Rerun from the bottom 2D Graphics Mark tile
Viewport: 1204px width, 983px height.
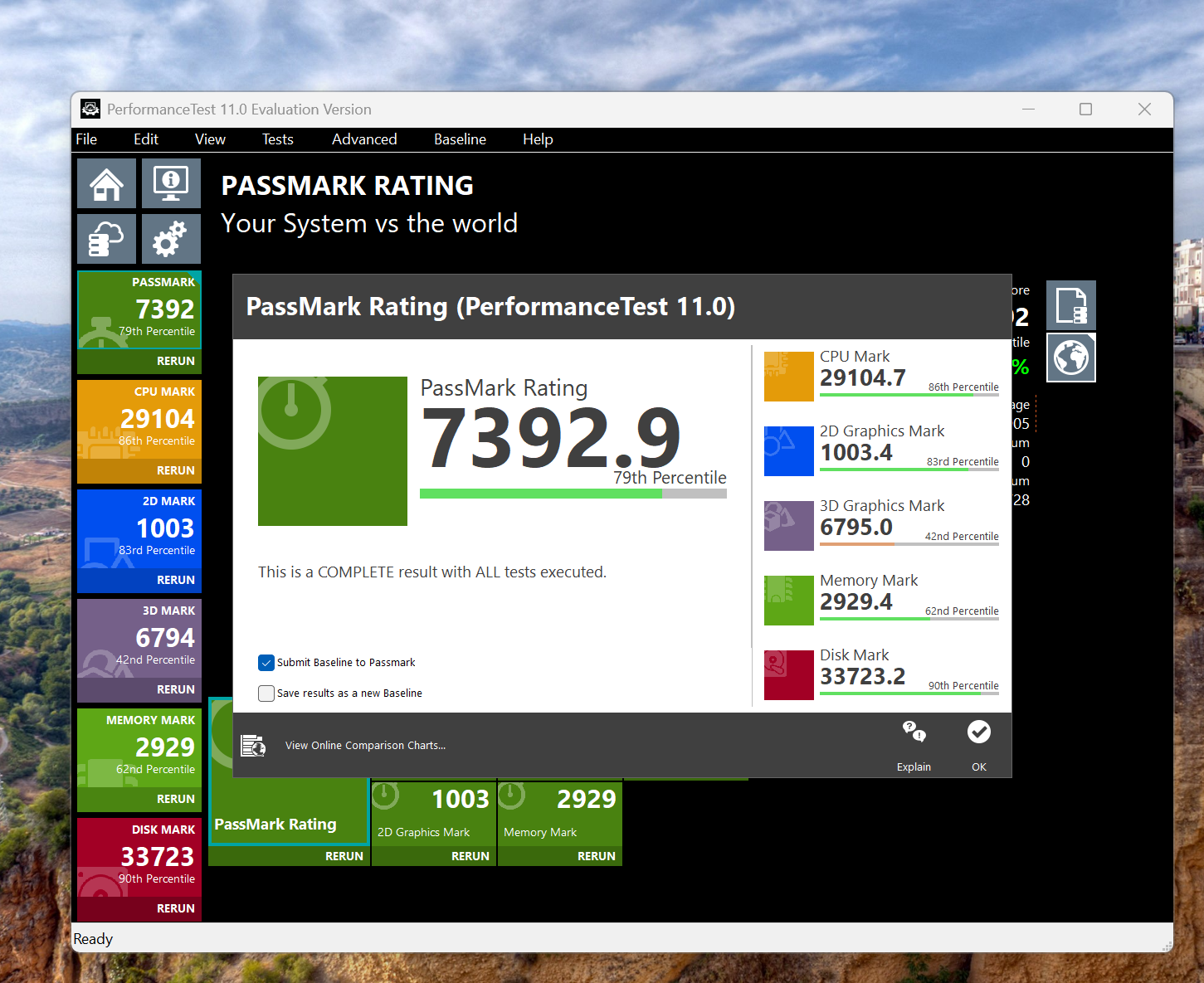click(470, 856)
